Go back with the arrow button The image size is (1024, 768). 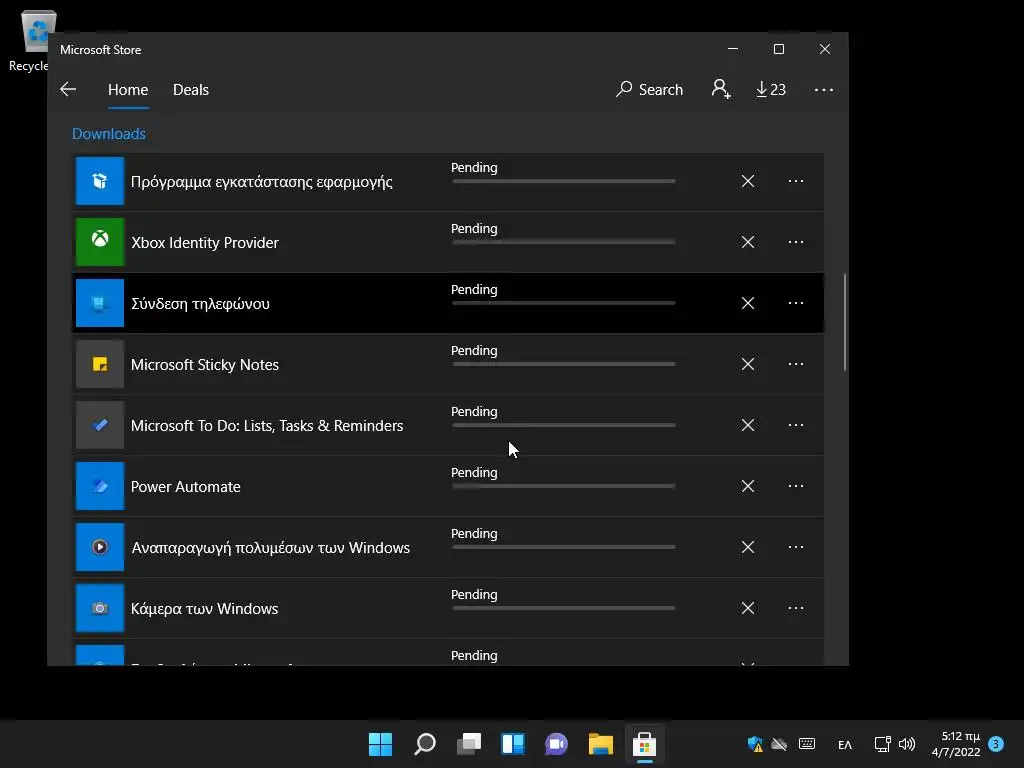[68, 89]
